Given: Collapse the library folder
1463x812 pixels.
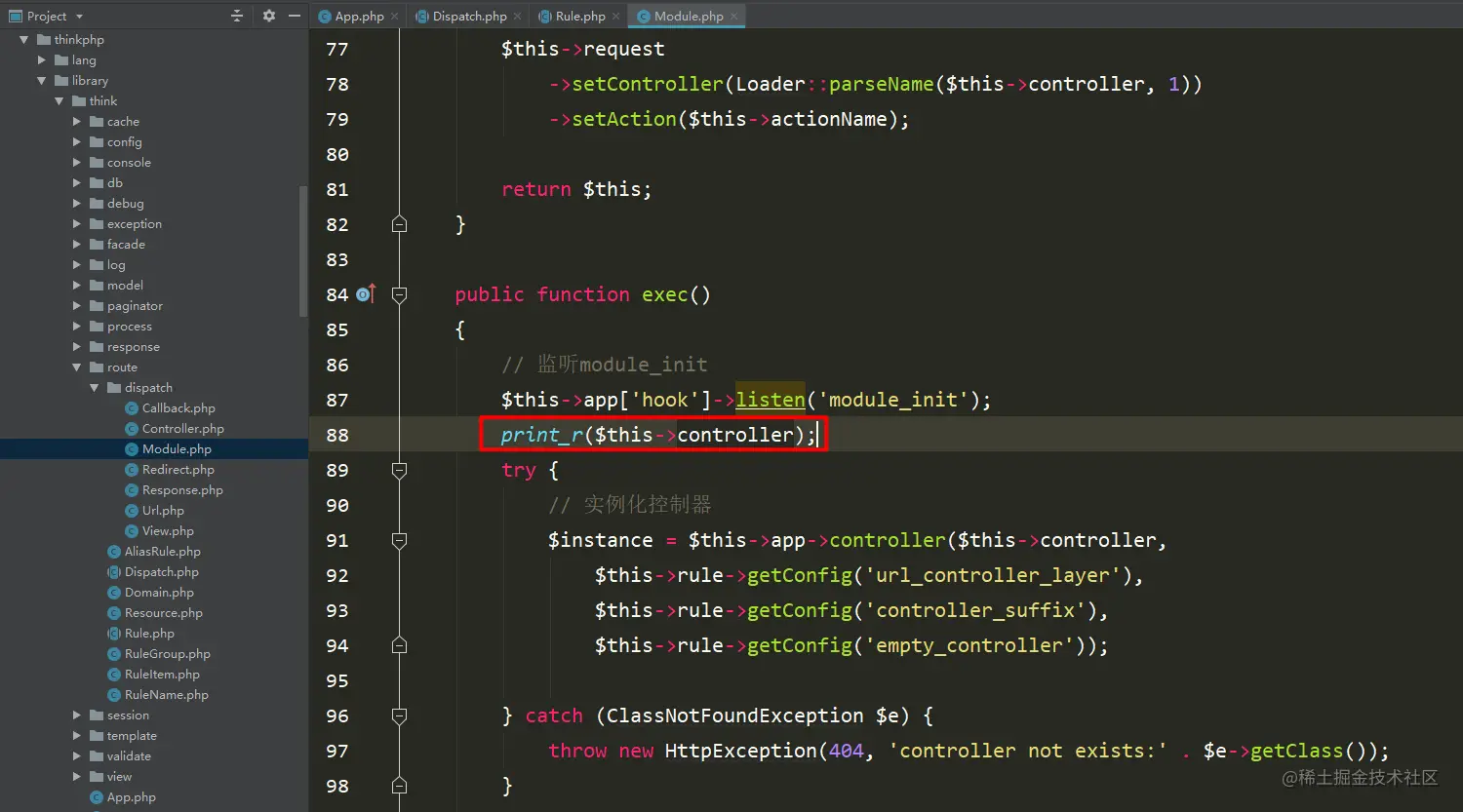Looking at the screenshot, I should pos(42,81).
